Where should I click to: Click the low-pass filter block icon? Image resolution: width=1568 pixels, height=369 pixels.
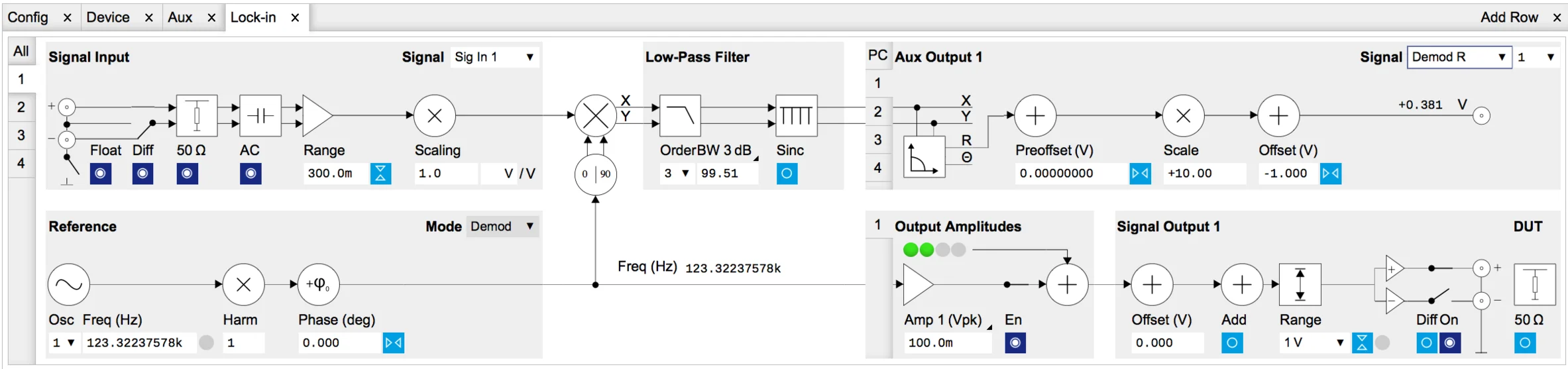coord(681,116)
